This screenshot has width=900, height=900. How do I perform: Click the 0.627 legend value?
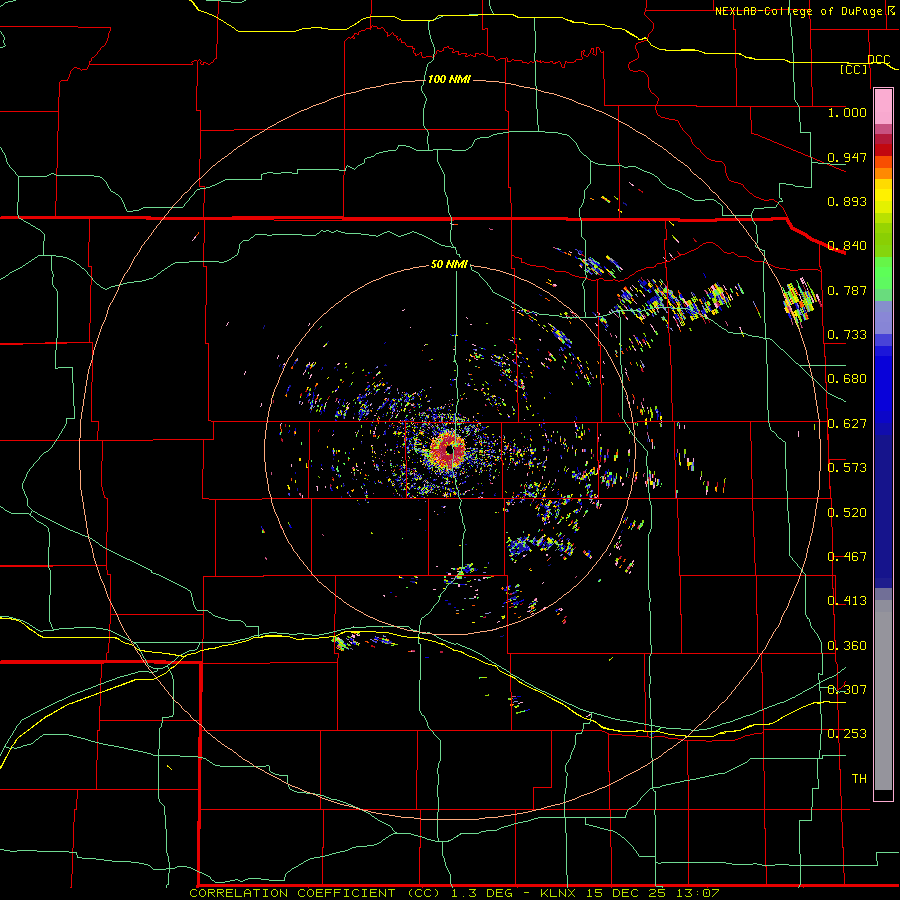847,424
